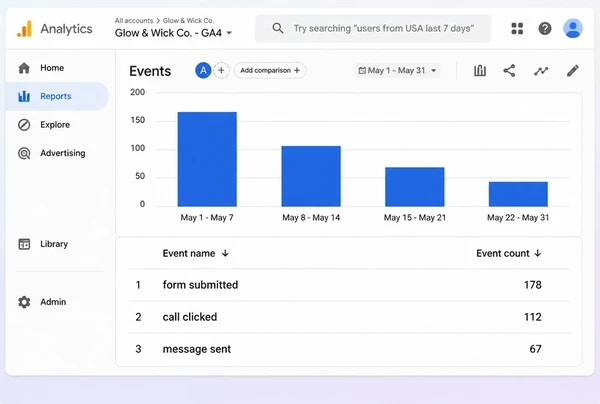The image size is (600, 404).
Task: Click the calendar icon in date range
Action: 362,70
